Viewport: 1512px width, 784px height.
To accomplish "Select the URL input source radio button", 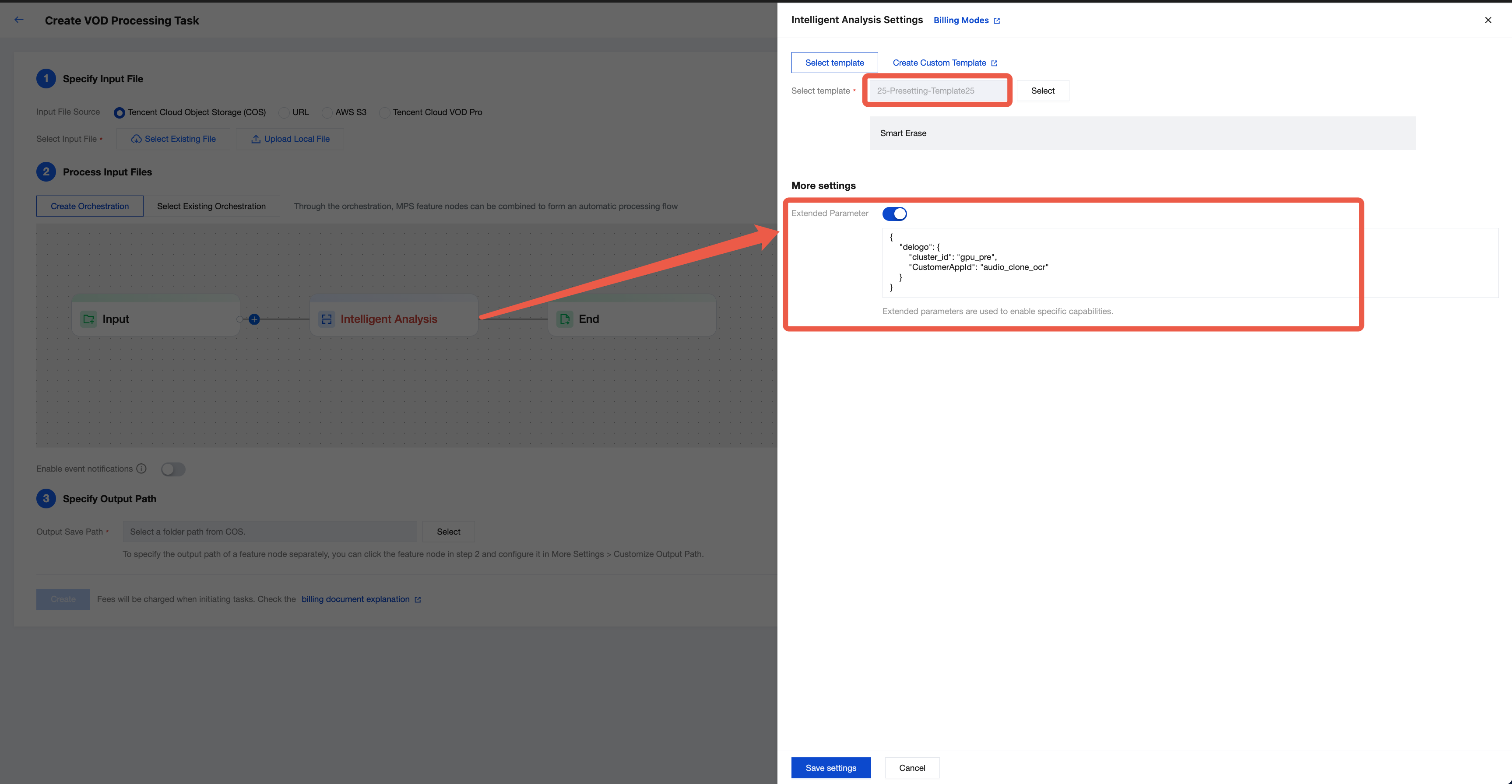I will pos(284,113).
